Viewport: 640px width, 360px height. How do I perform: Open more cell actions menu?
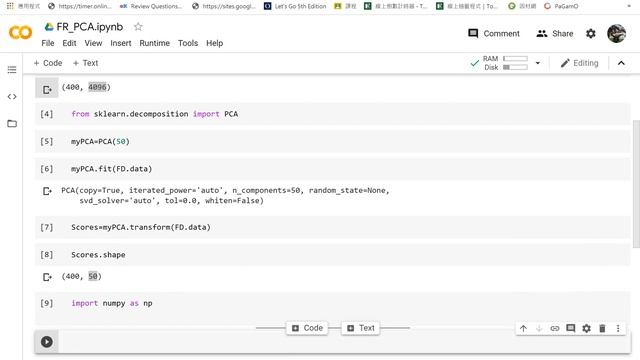click(x=618, y=328)
